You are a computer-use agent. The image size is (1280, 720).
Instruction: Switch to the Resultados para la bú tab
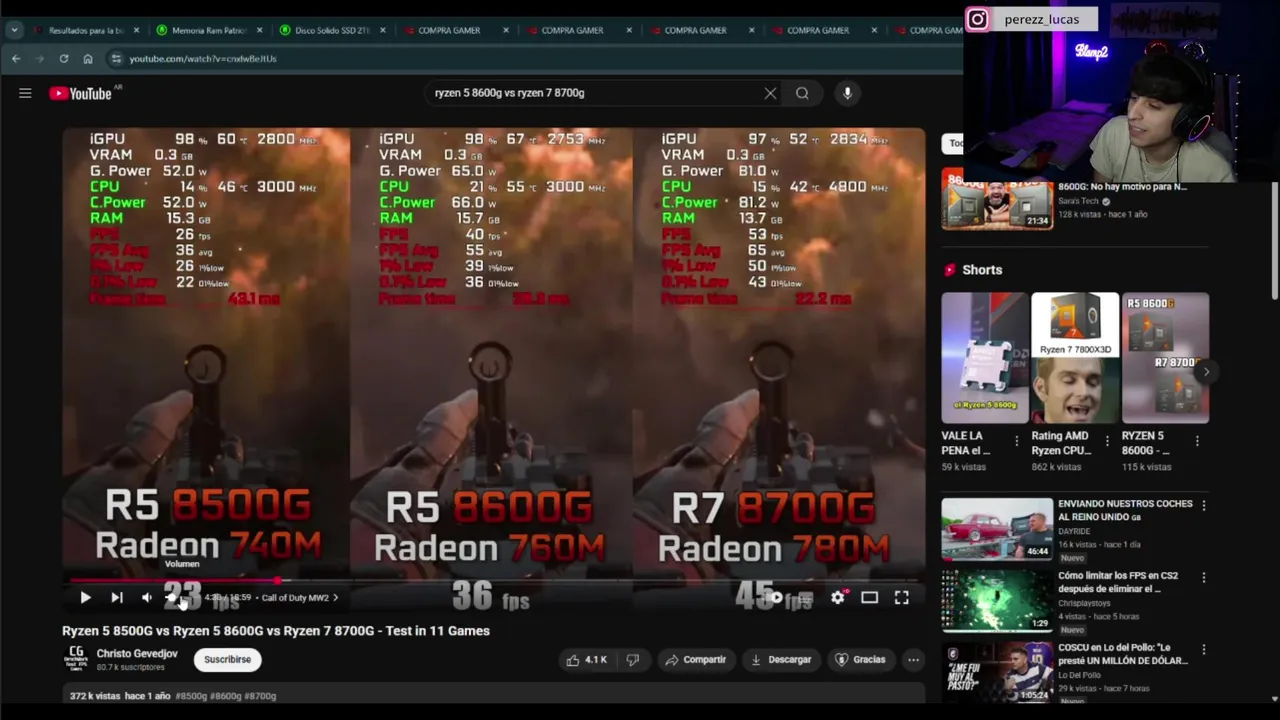[x=86, y=30]
